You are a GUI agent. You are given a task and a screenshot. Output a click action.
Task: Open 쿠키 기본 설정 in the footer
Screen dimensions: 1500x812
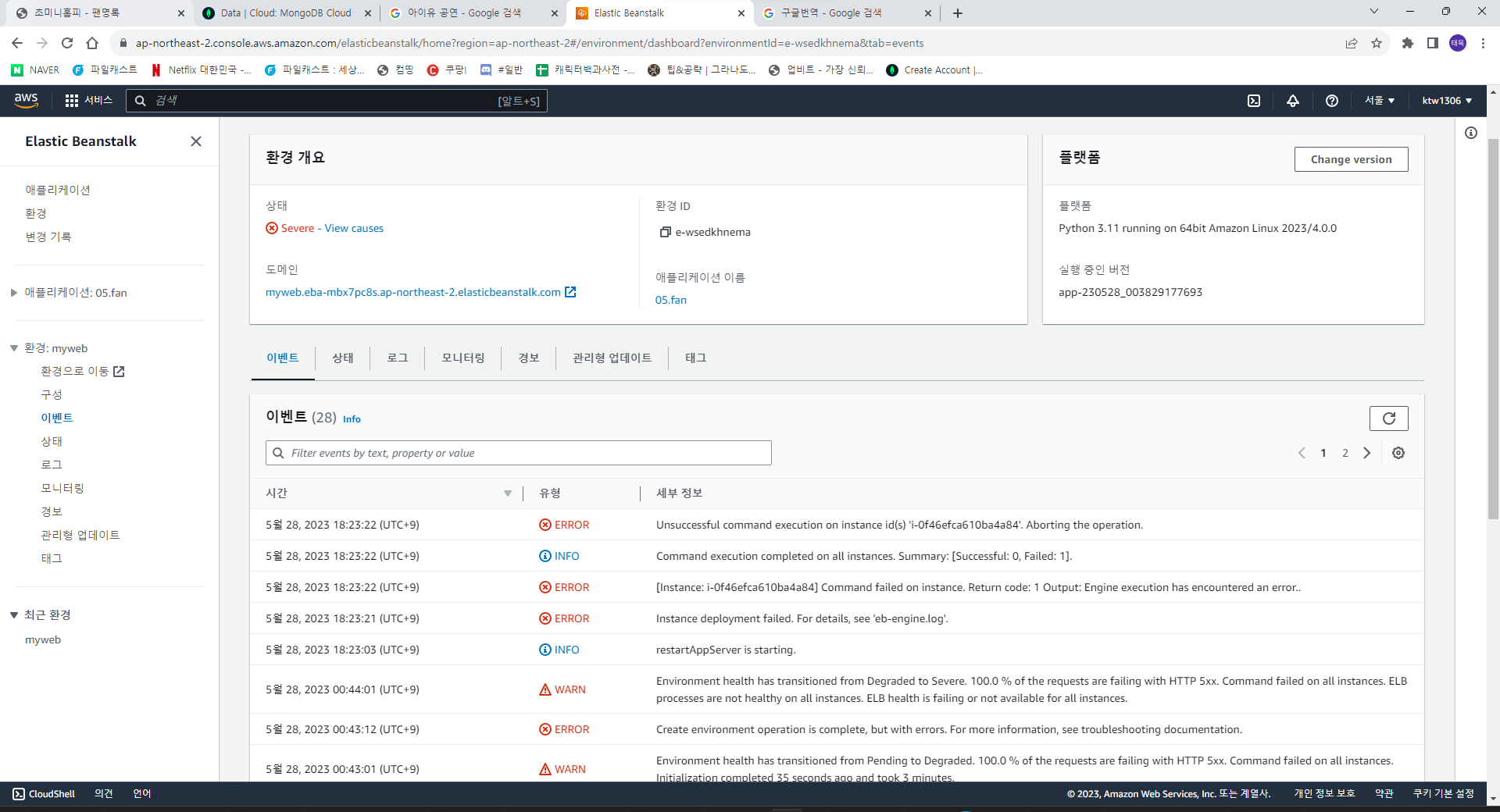click(x=1443, y=794)
